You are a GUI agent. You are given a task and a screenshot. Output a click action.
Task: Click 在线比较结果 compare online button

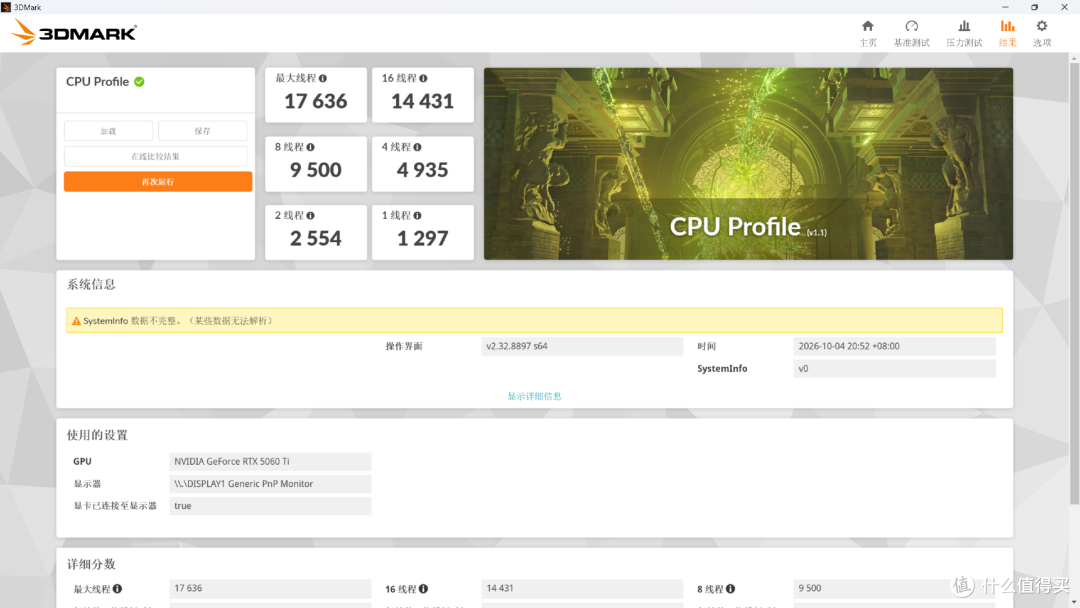coord(156,156)
